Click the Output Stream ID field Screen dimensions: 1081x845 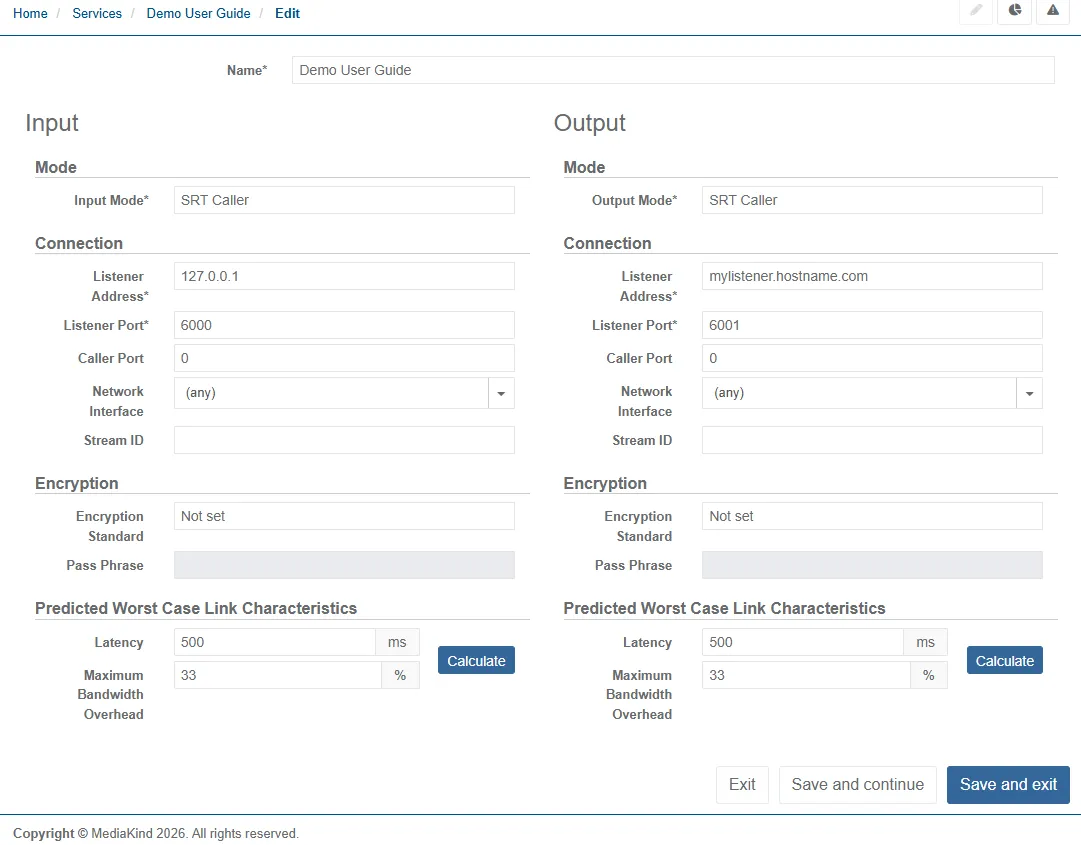point(872,440)
